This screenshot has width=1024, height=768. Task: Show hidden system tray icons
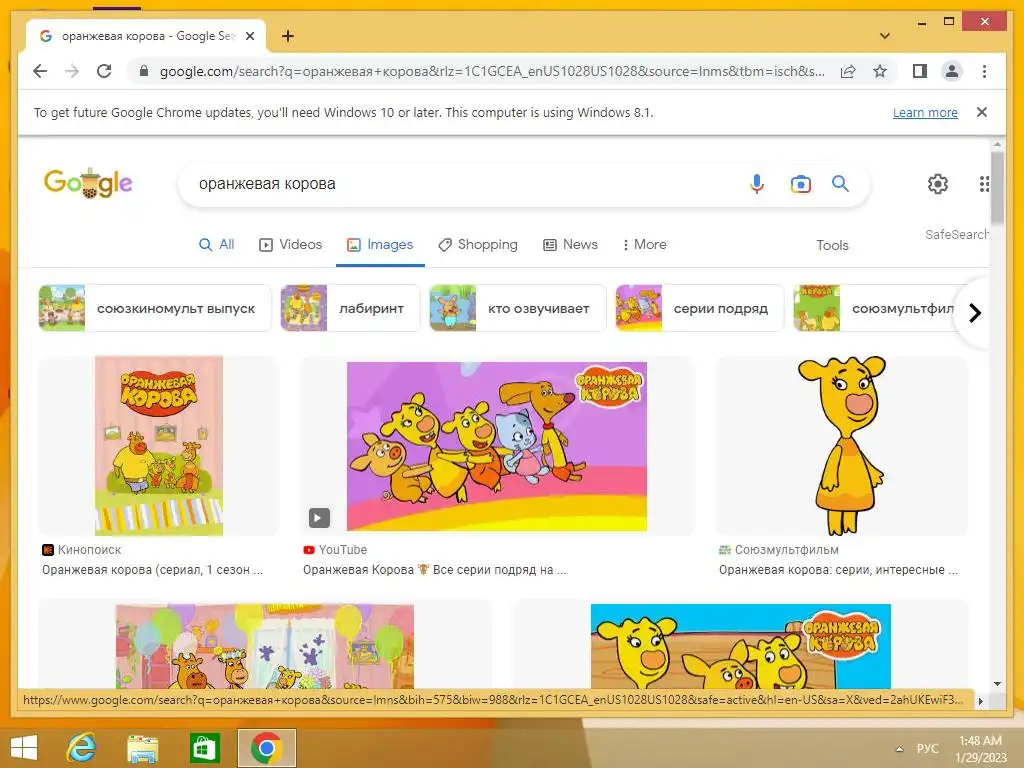(899, 749)
